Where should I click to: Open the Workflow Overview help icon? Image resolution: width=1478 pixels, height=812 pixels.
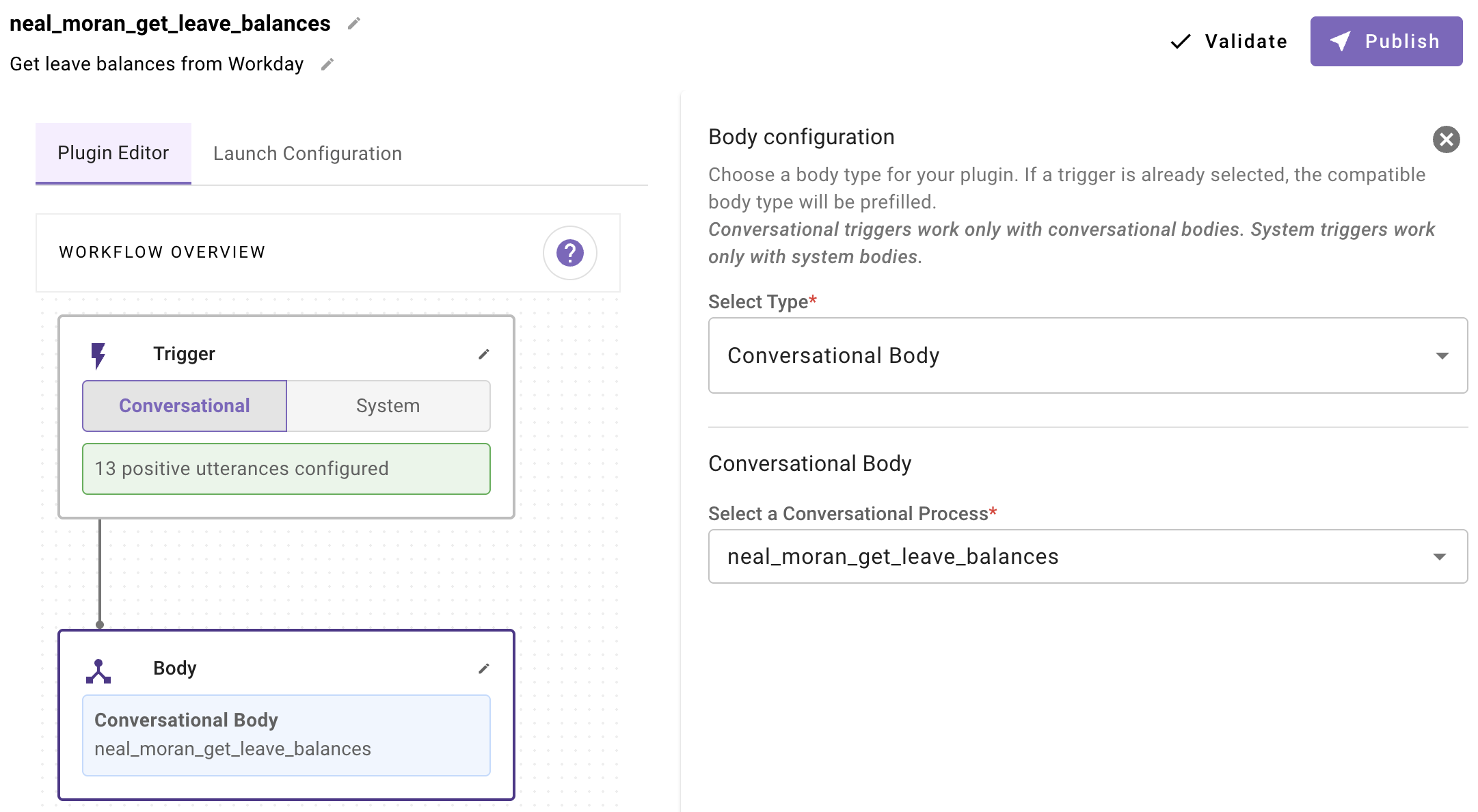pyautogui.click(x=569, y=253)
